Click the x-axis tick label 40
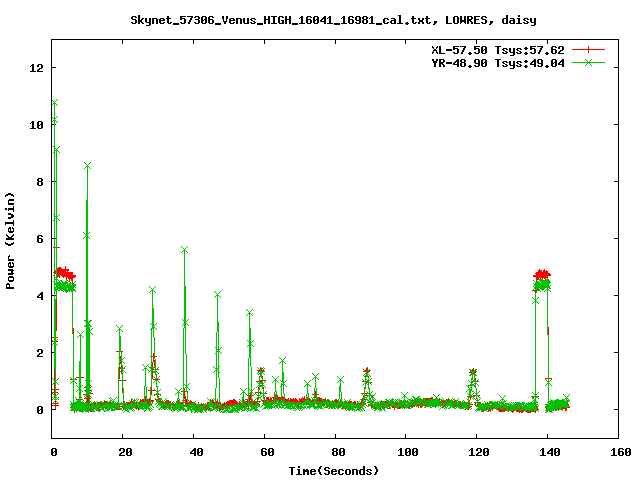The image size is (640, 480). coord(196,452)
